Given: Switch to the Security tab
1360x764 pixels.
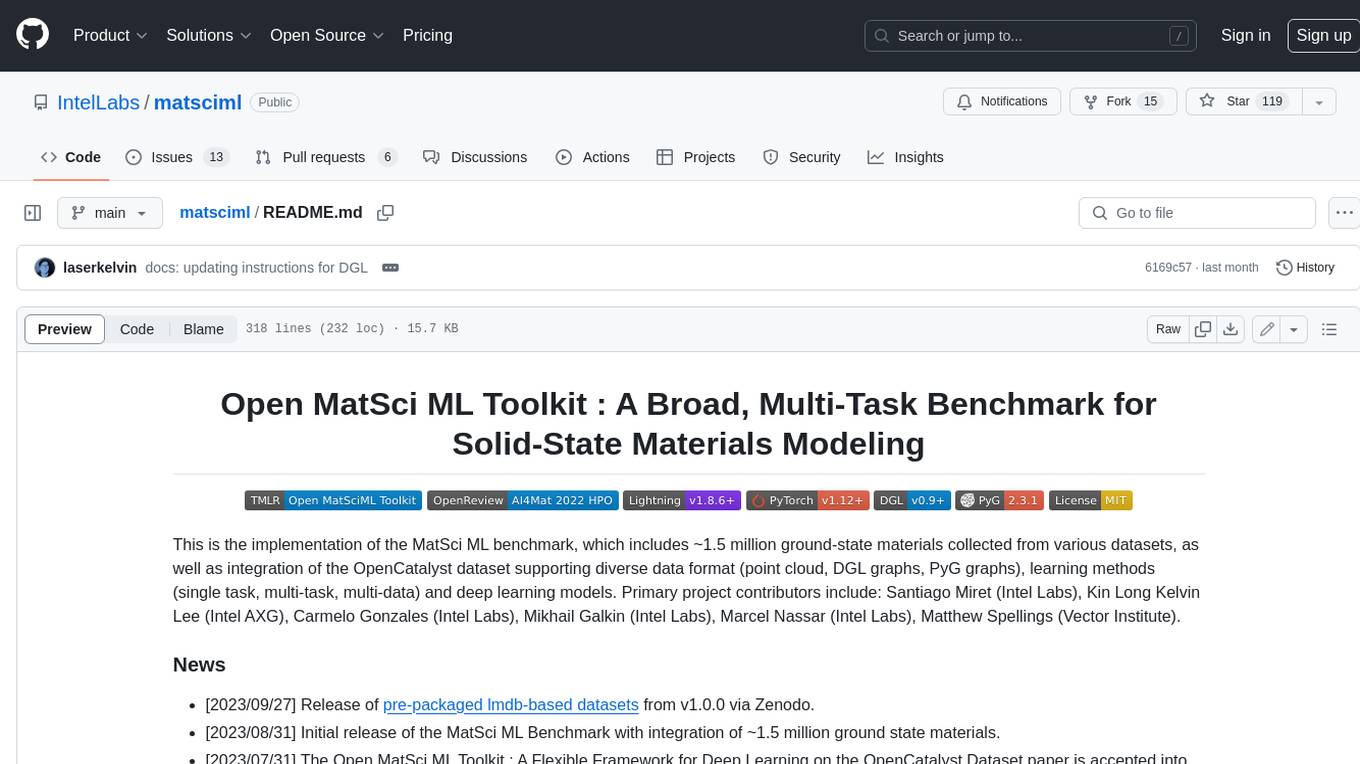Looking at the screenshot, I should pos(802,157).
